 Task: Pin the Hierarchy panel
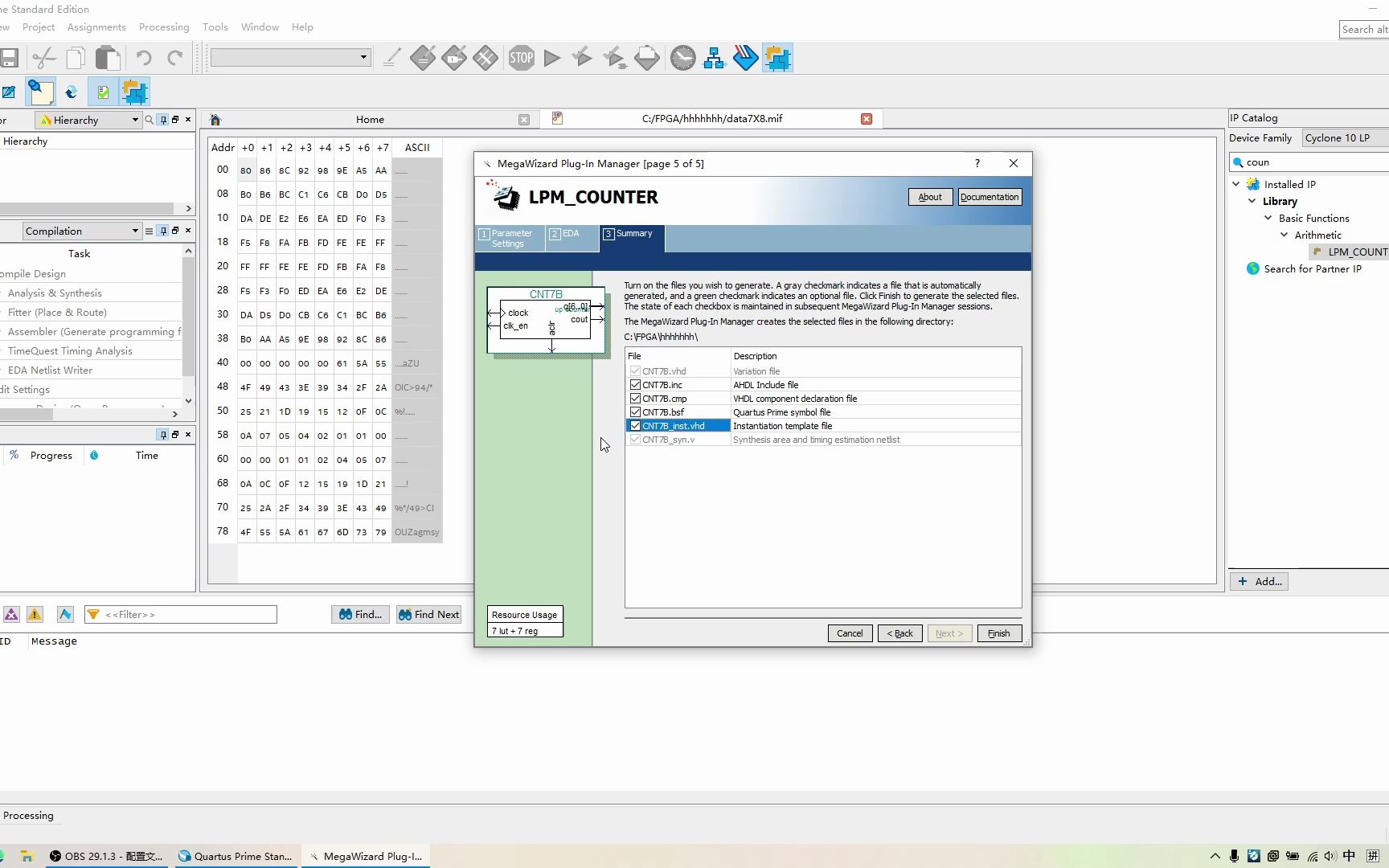pos(163,120)
